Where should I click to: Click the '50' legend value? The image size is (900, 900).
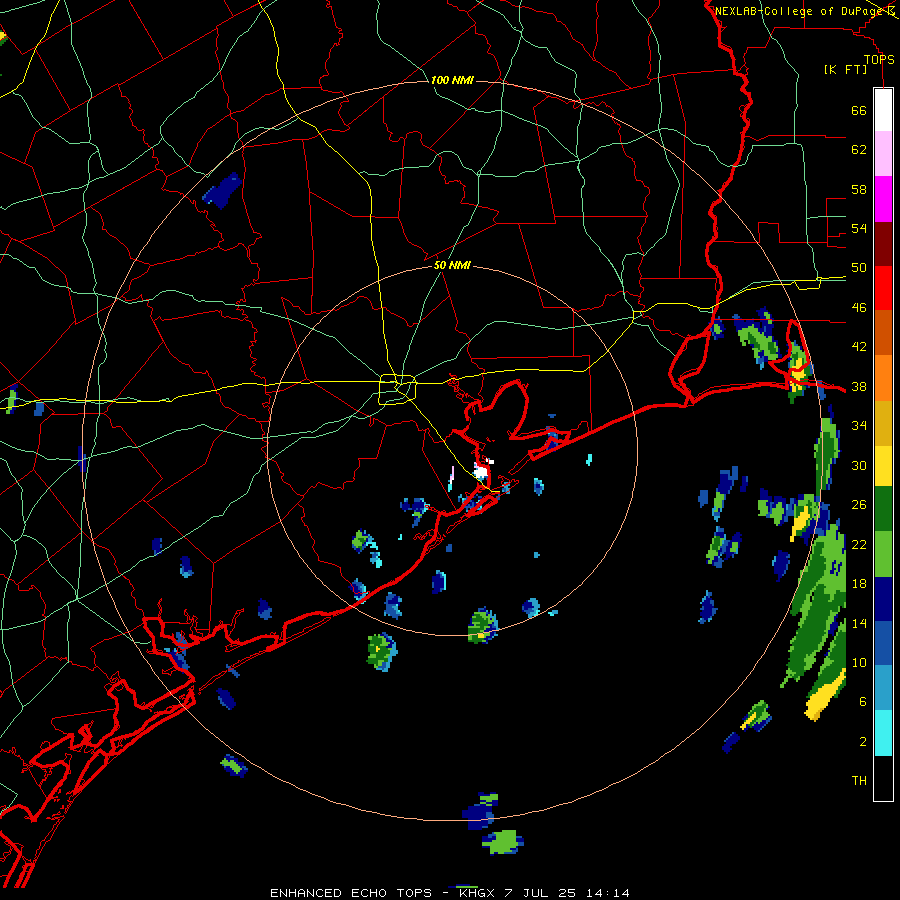[x=859, y=268]
